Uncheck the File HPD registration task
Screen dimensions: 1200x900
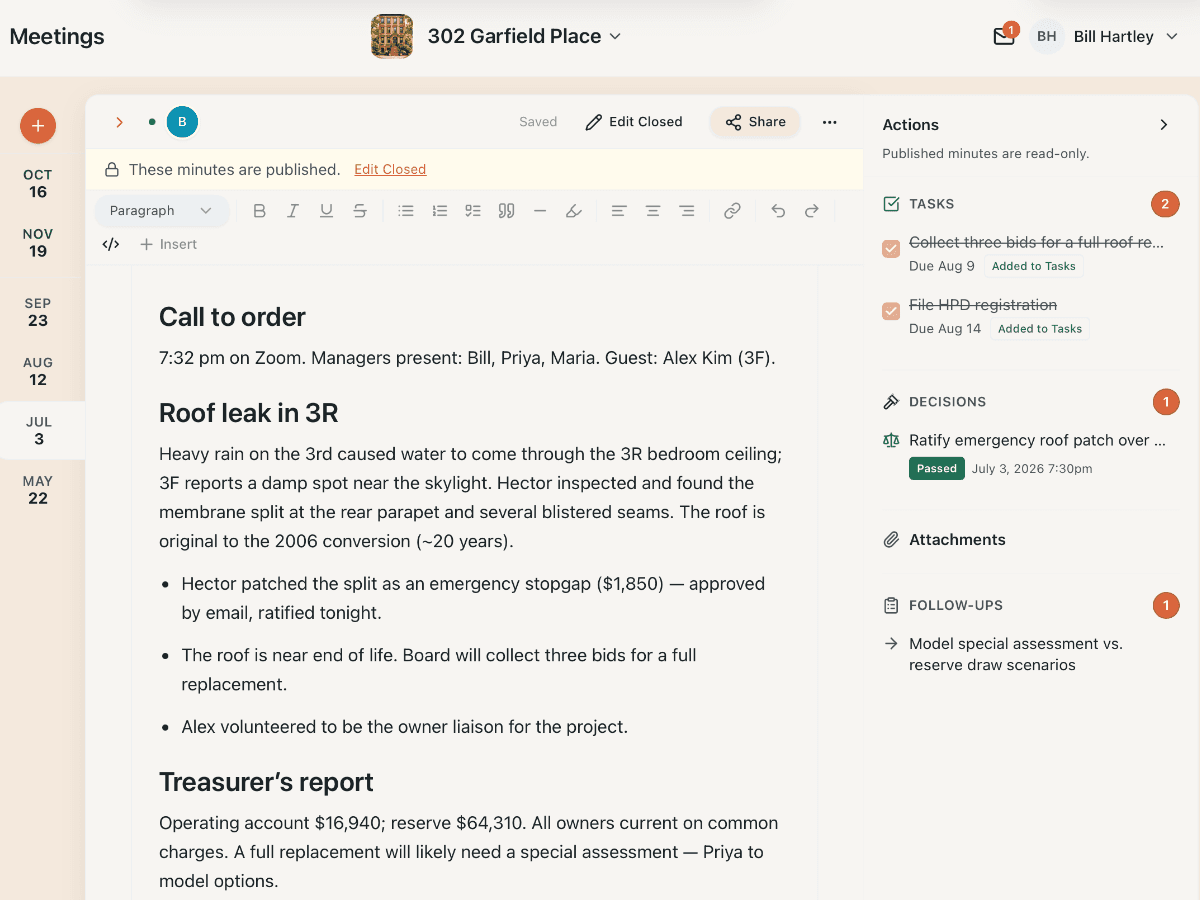coord(891,311)
